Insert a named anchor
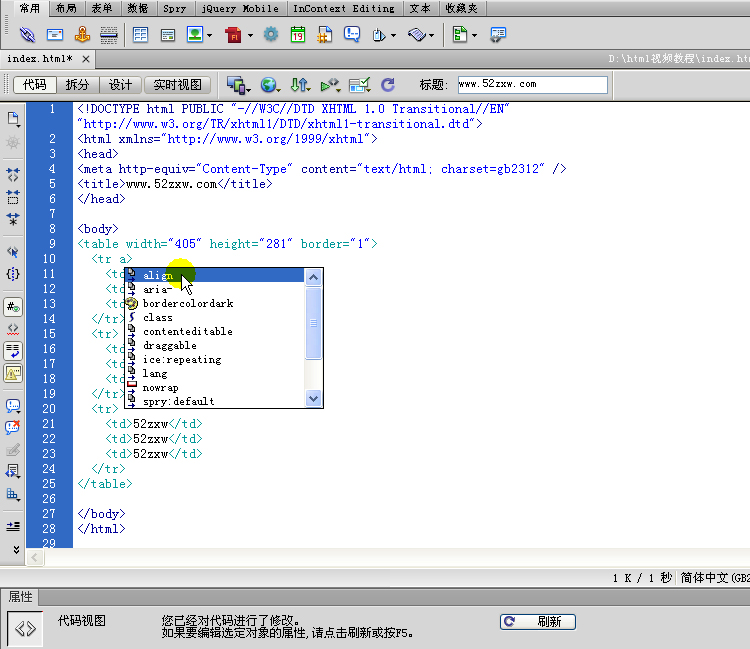 coord(82,34)
